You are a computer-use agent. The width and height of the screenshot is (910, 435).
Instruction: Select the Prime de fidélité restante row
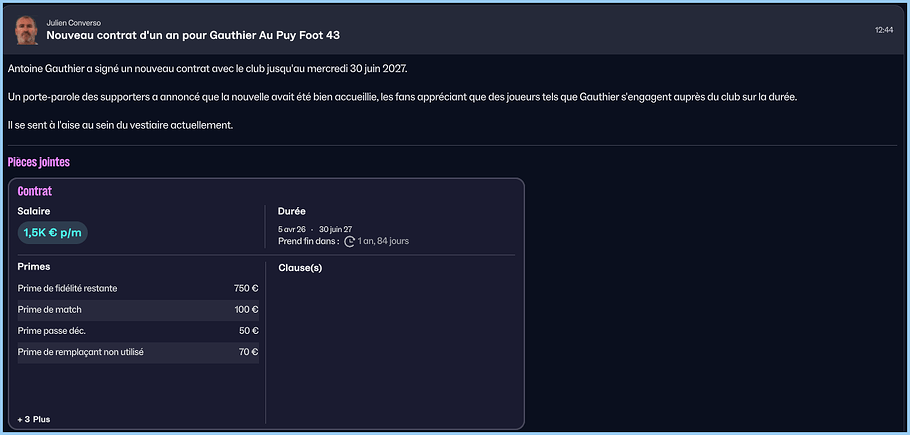(138, 288)
